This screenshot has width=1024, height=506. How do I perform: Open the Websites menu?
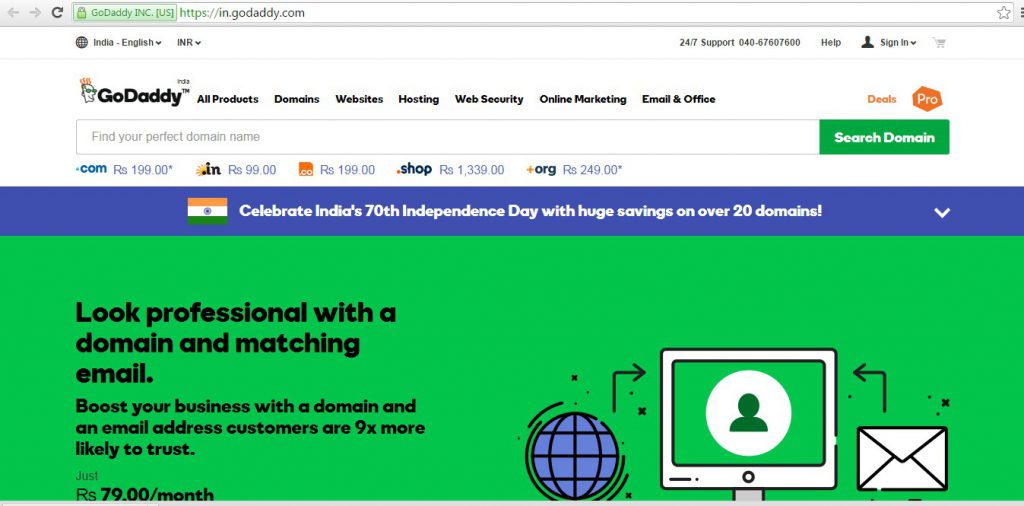[x=359, y=99]
